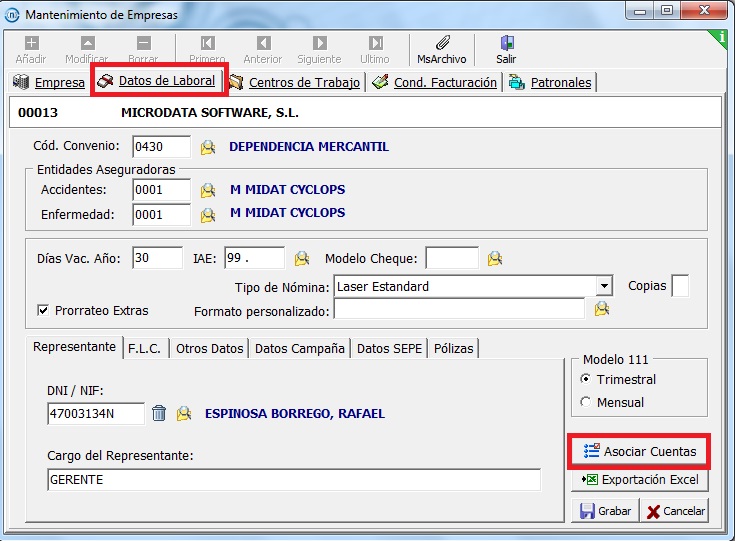Open lookup for Formato personalizado
This screenshot has height=541, width=735.
coord(602,309)
